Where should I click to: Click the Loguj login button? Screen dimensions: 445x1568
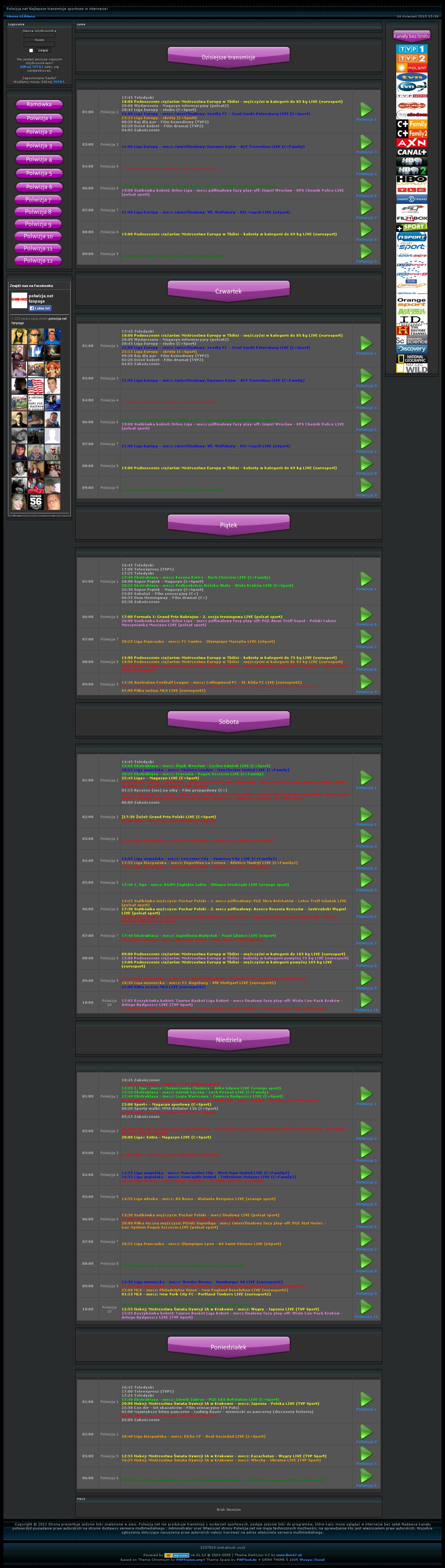click(x=42, y=51)
